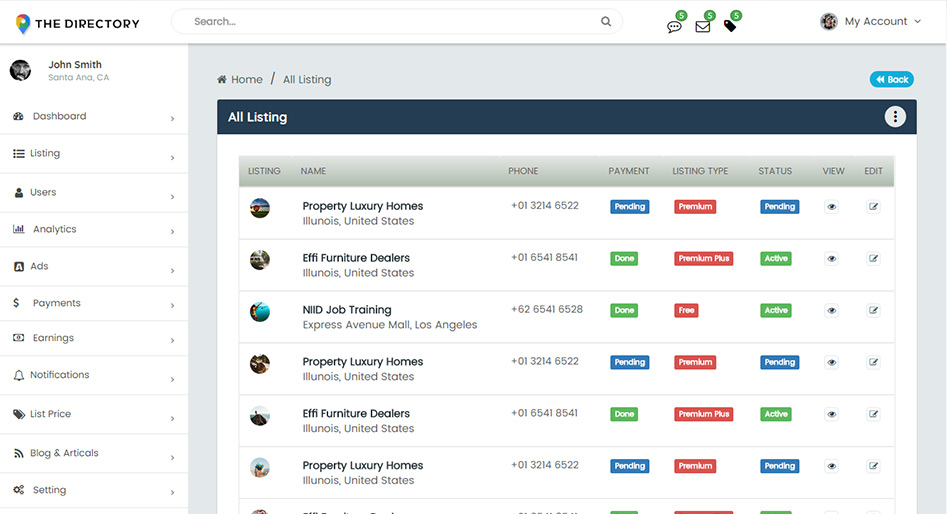Click the Done payment badge for NIID Job Training
The image size is (947, 514).
click(x=624, y=310)
